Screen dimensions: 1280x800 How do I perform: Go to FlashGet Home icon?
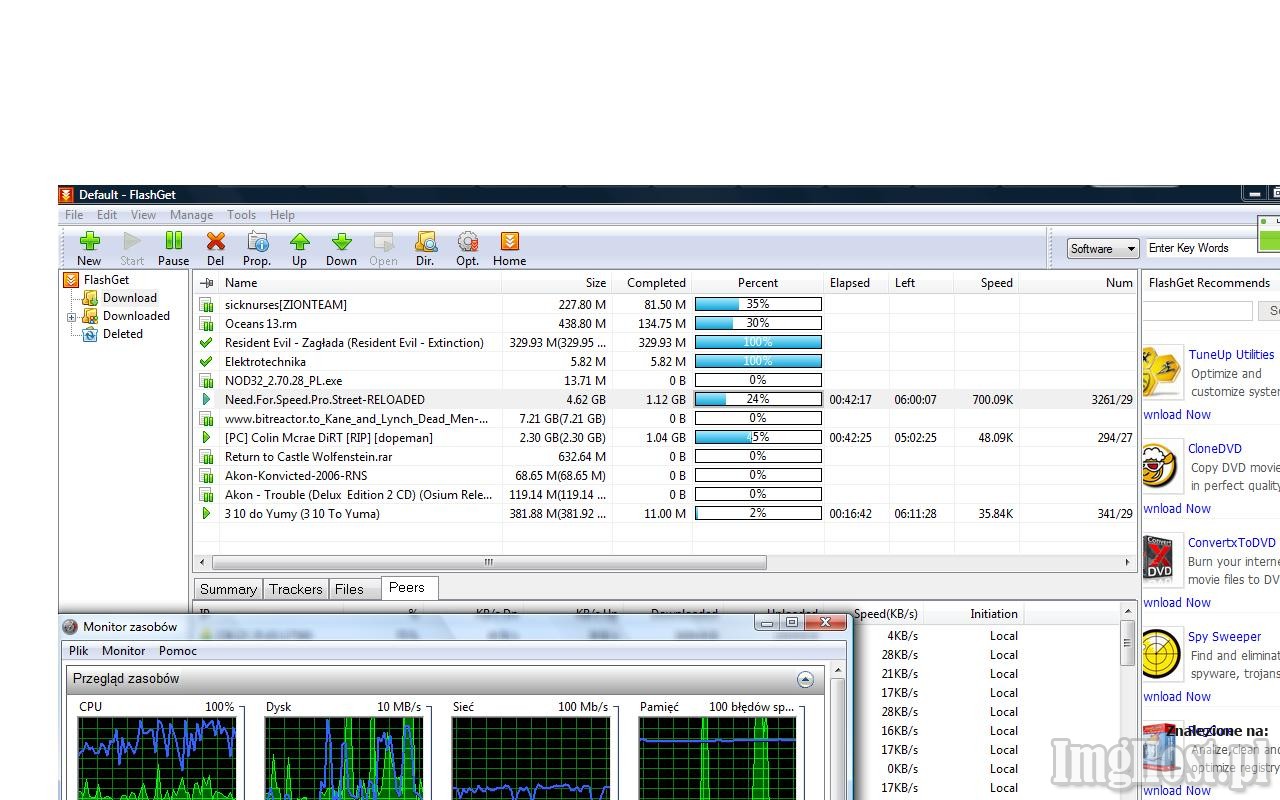coord(509,248)
